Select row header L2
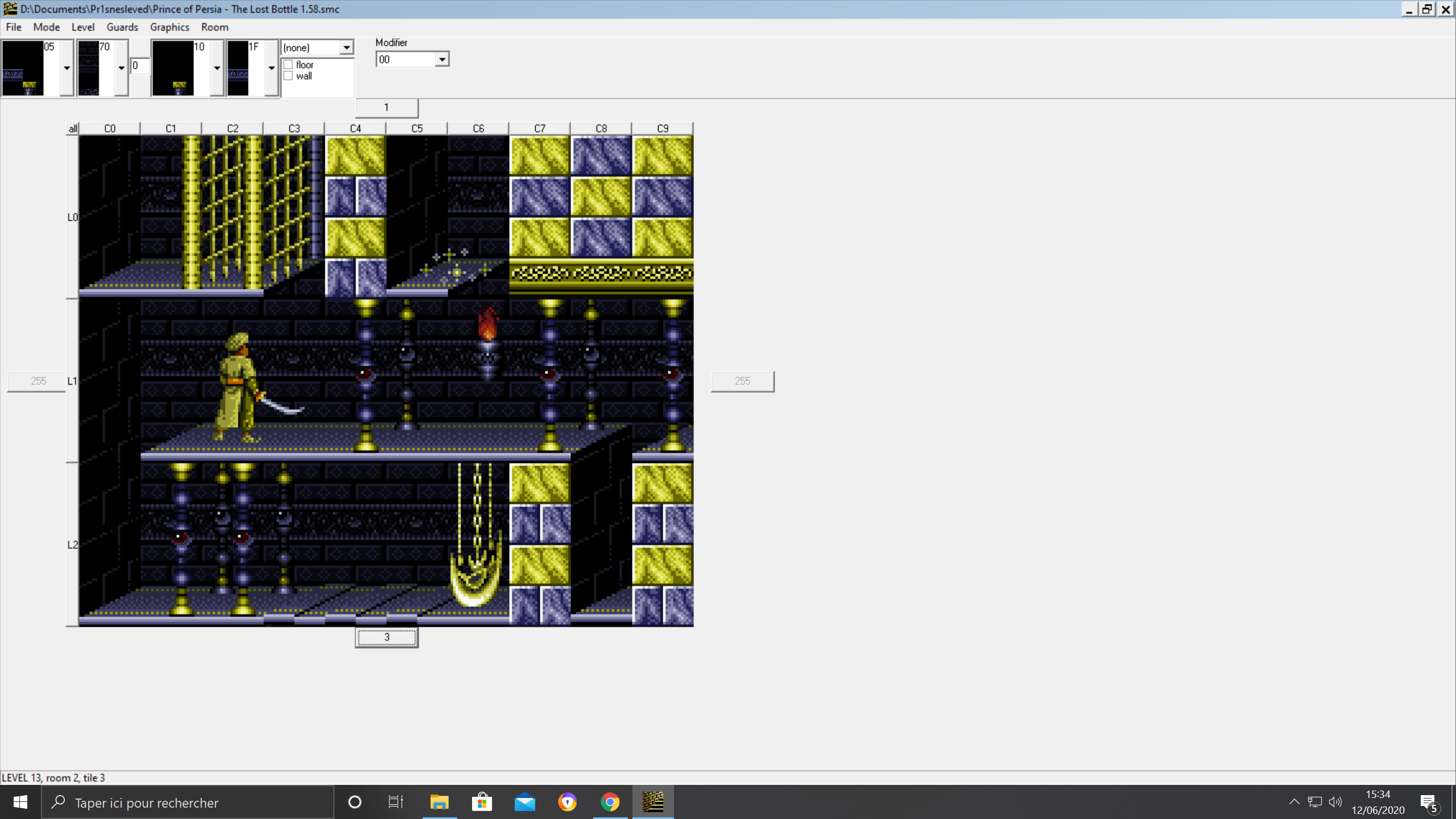Viewport: 1456px width, 819px height. (72, 545)
